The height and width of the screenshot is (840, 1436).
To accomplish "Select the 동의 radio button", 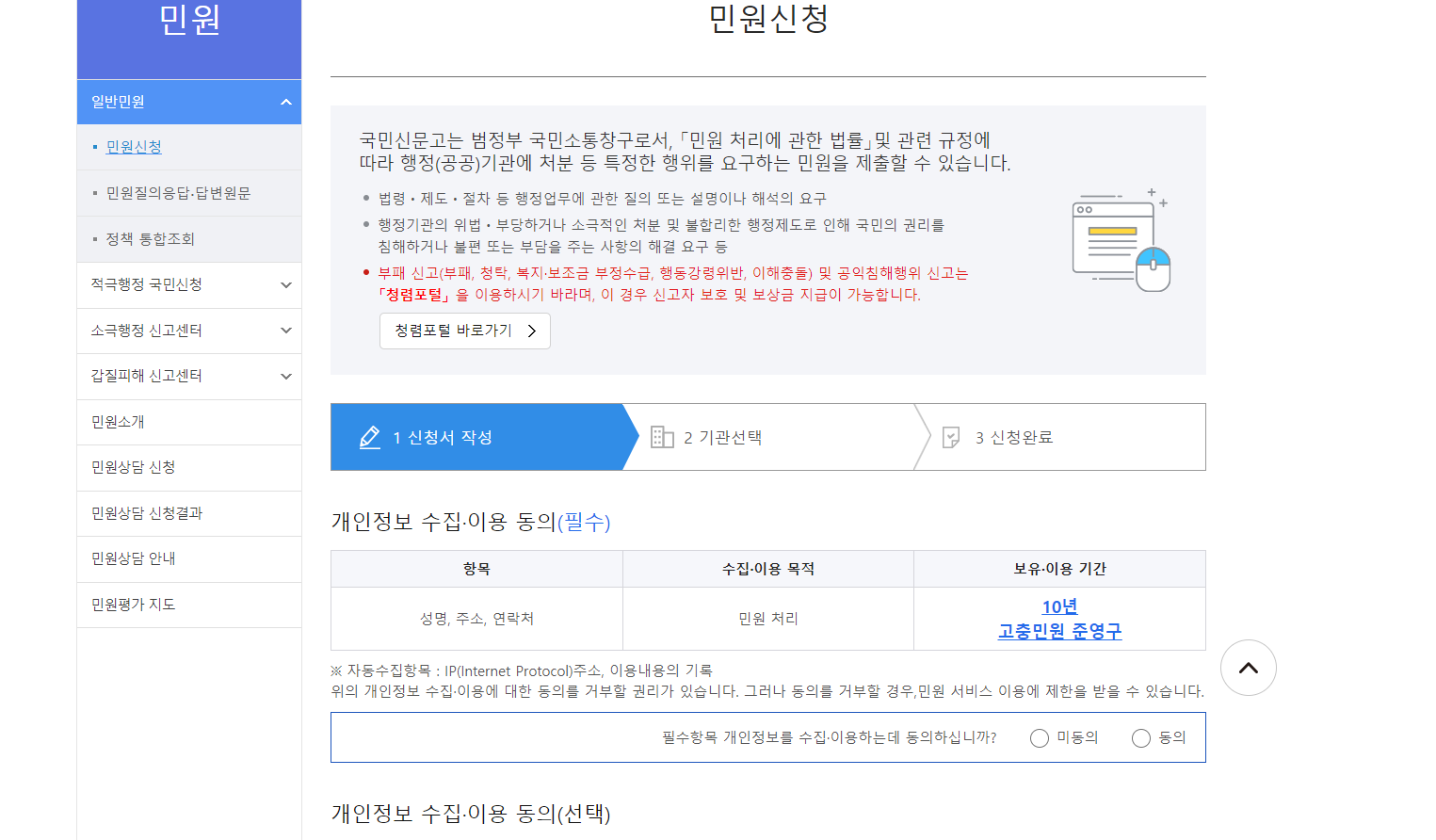I will coord(1141,738).
